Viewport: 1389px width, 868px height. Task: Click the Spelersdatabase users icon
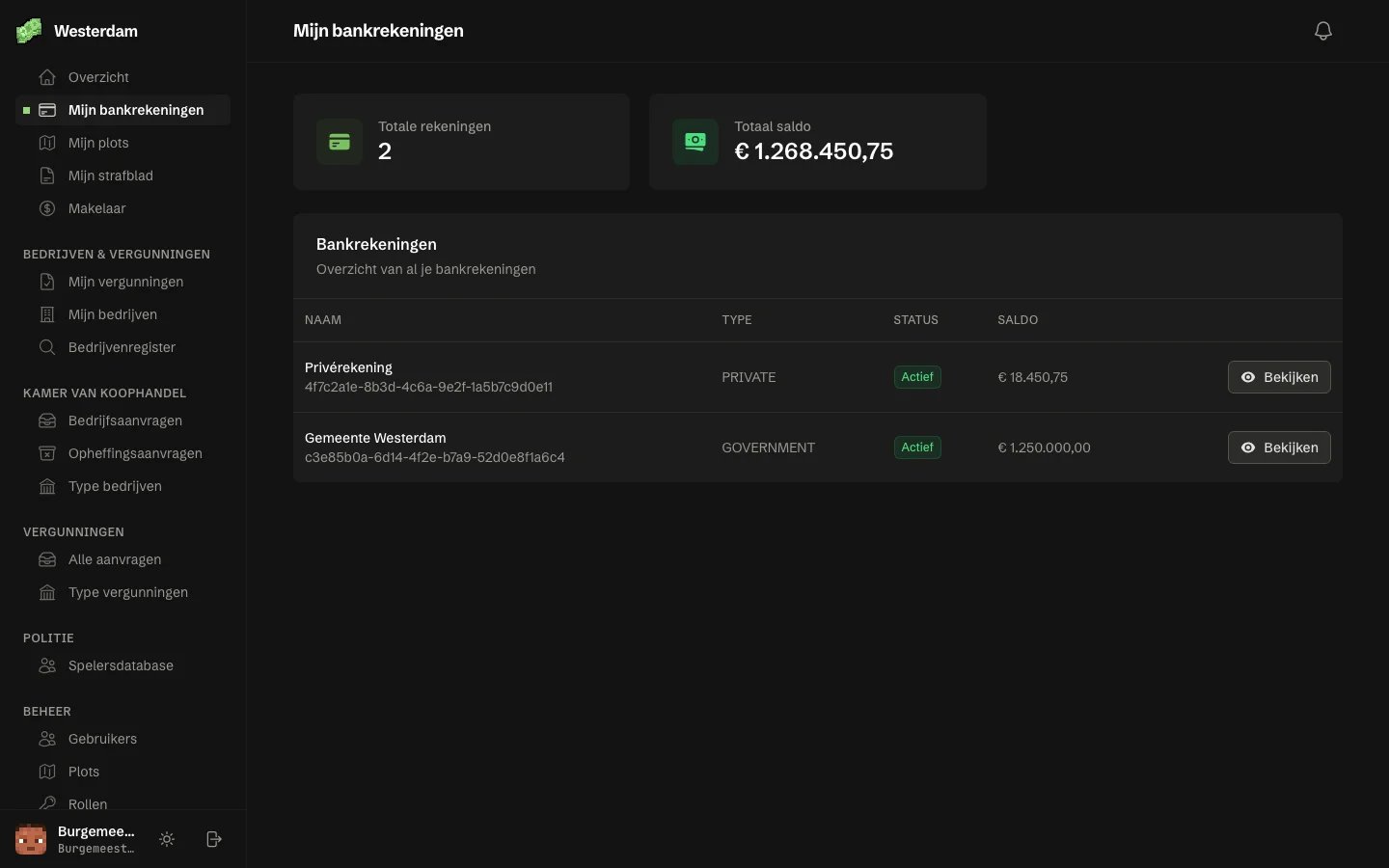[x=47, y=665]
